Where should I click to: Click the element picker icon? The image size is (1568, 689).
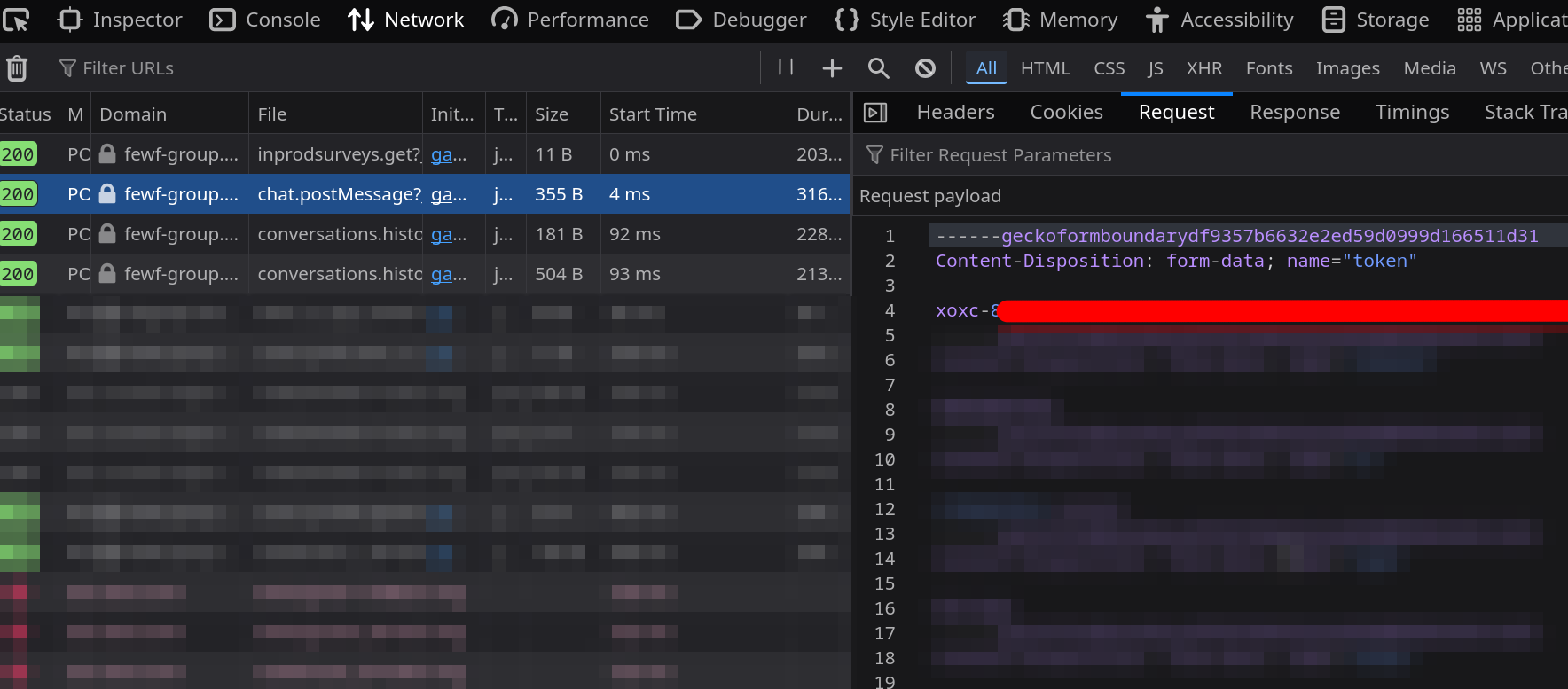coord(16,19)
